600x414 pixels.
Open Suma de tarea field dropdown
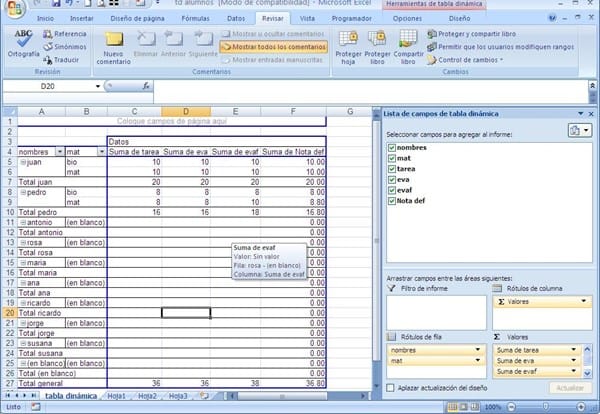[x=573, y=350]
